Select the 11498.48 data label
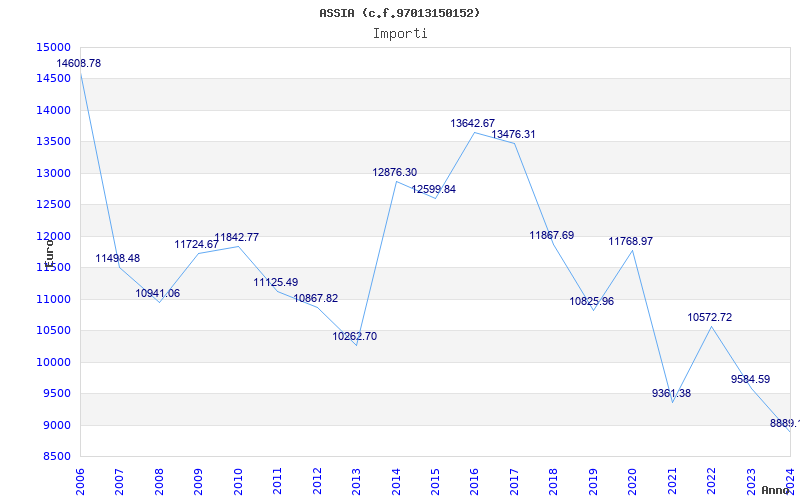This screenshot has width=800, height=500. pos(117,258)
